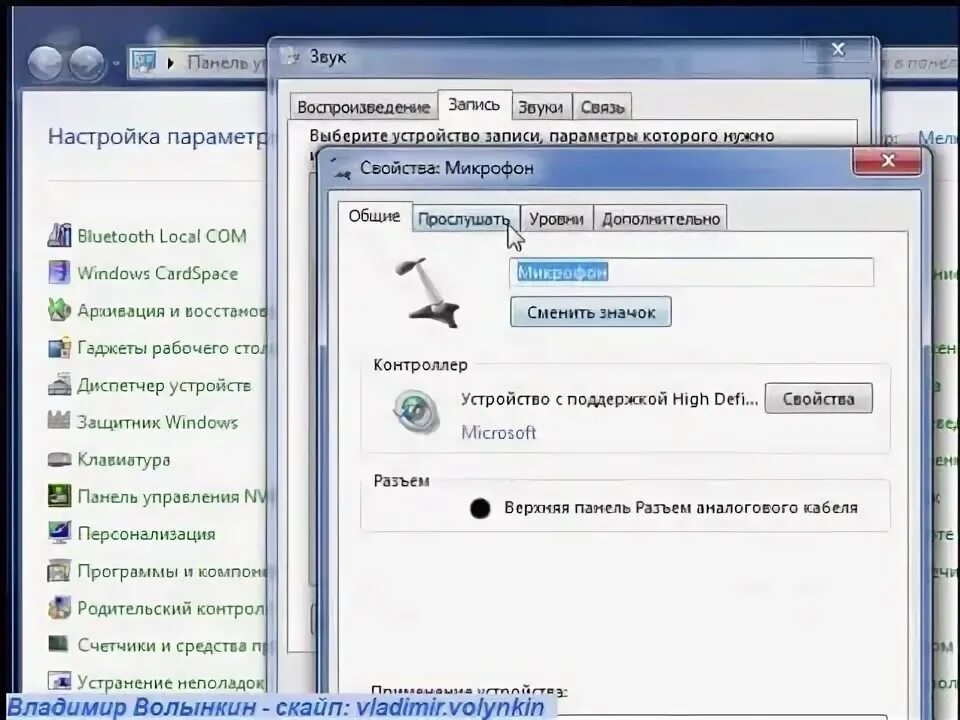The width and height of the screenshot is (960, 720).
Task: Click the Back navigation button in Control Panel
Action: click(x=45, y=62)
